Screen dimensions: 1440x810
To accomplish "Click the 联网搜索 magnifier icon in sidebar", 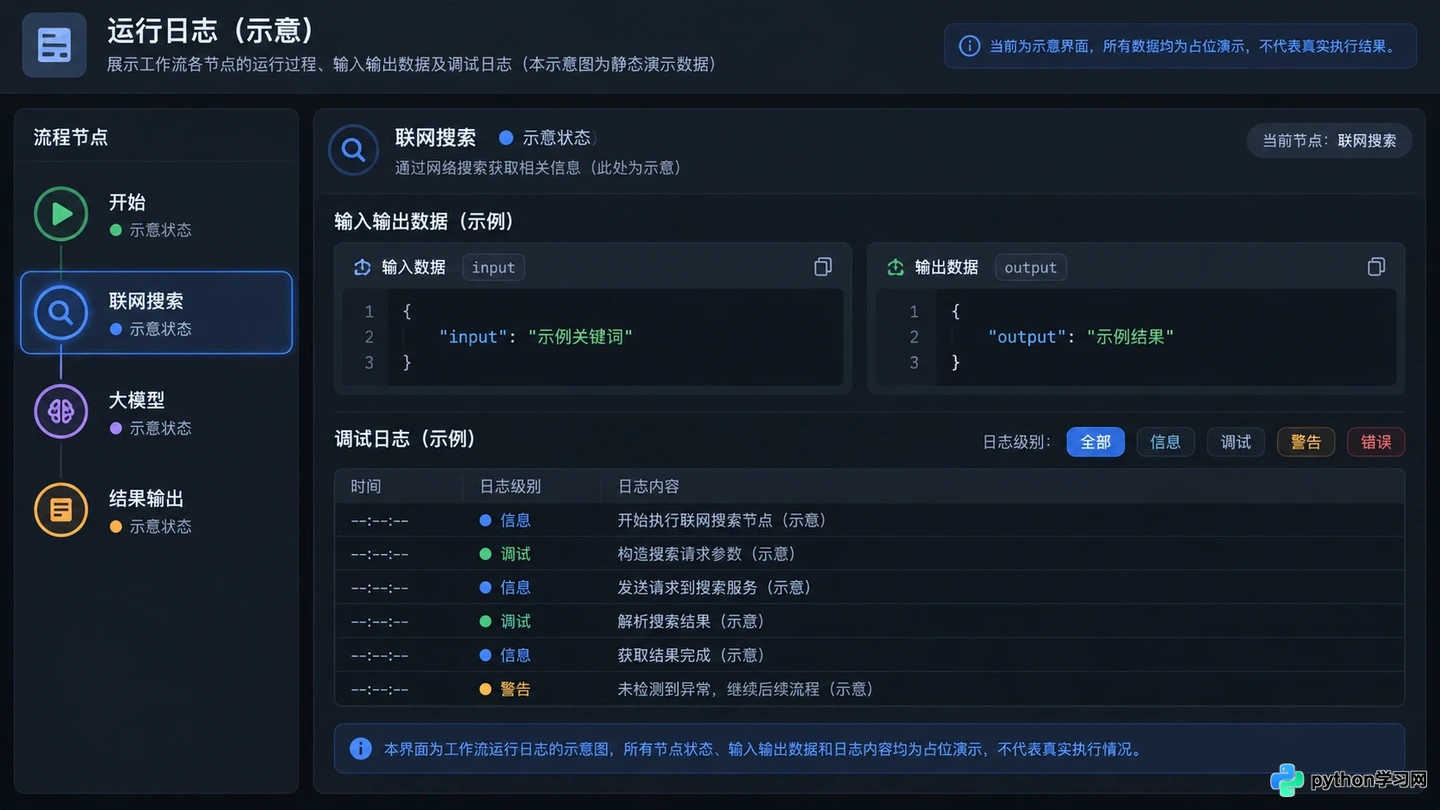I will (61, 313).
